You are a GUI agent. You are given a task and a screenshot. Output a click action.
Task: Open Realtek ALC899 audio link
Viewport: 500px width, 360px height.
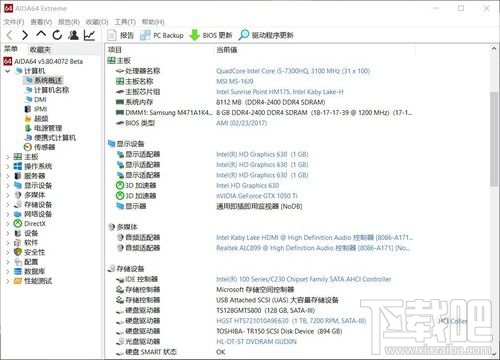tap(313, 248)
